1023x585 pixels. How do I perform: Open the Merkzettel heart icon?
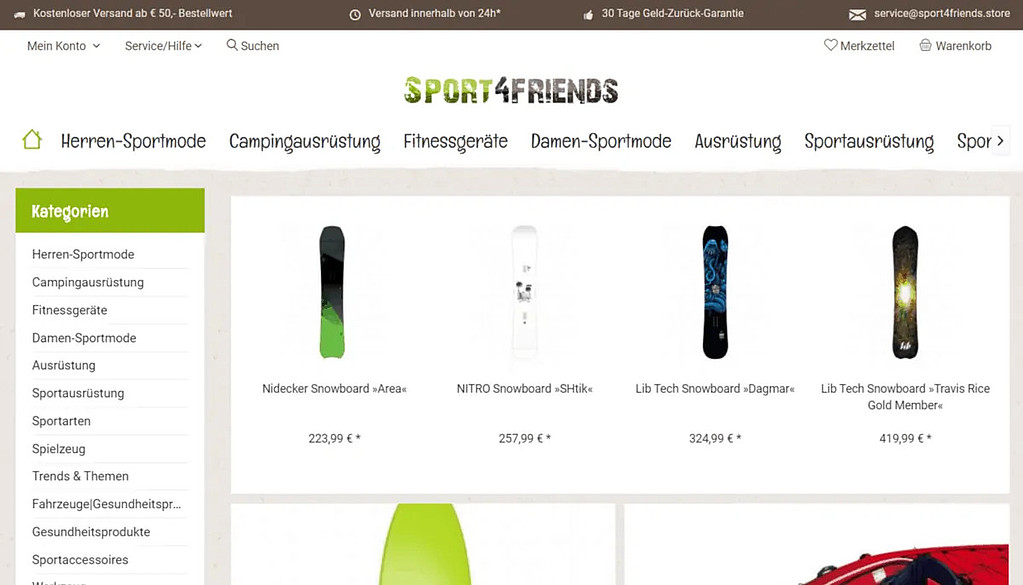(x=831, y=45)
